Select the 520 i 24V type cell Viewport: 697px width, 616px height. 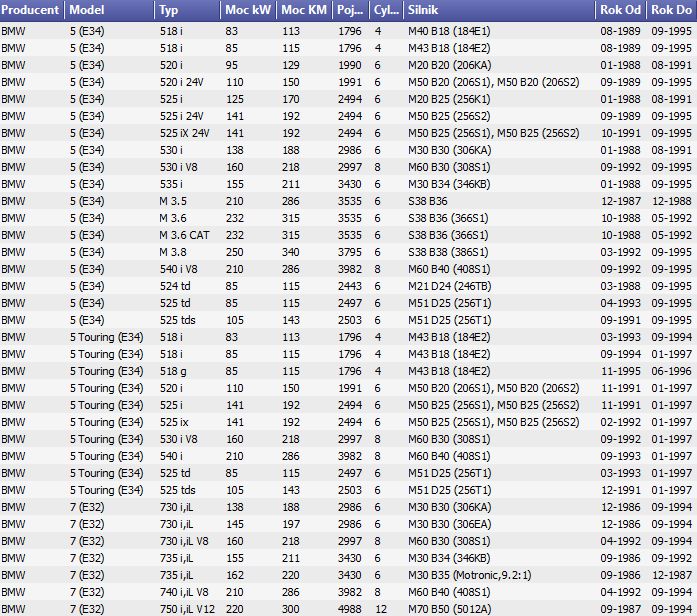pos(182,82)
